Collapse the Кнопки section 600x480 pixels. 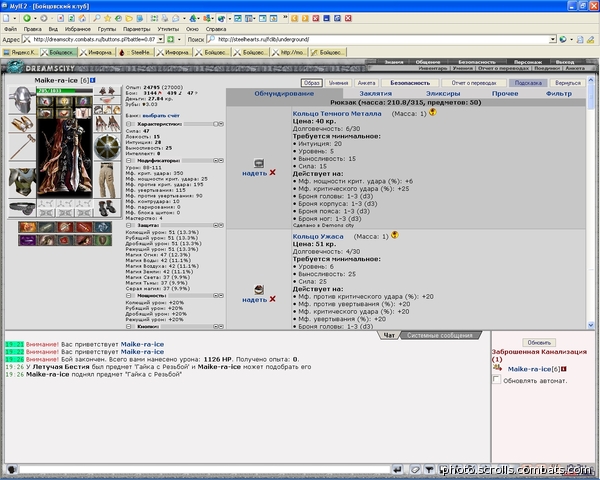point(129,327)
